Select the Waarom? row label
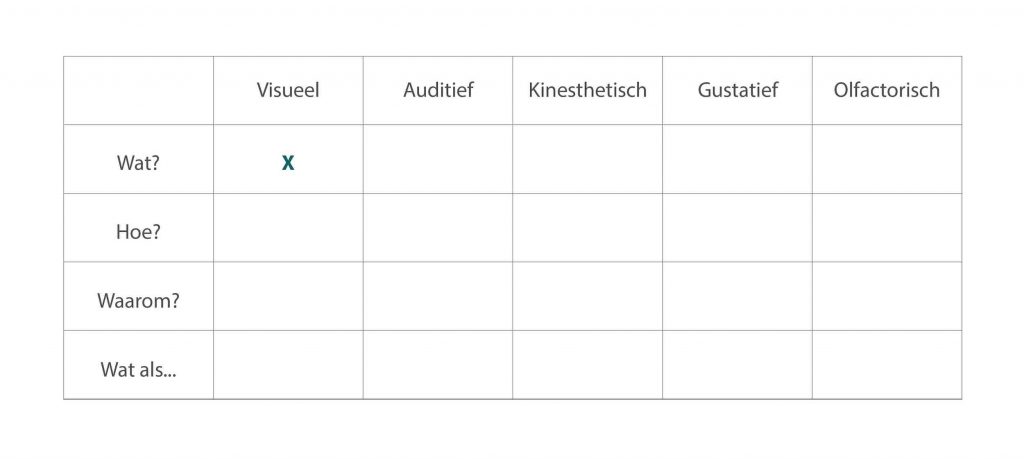Image resolution: width=1024 pixels, height=459 pixels. pyautogui.click(x=138, y=299)
